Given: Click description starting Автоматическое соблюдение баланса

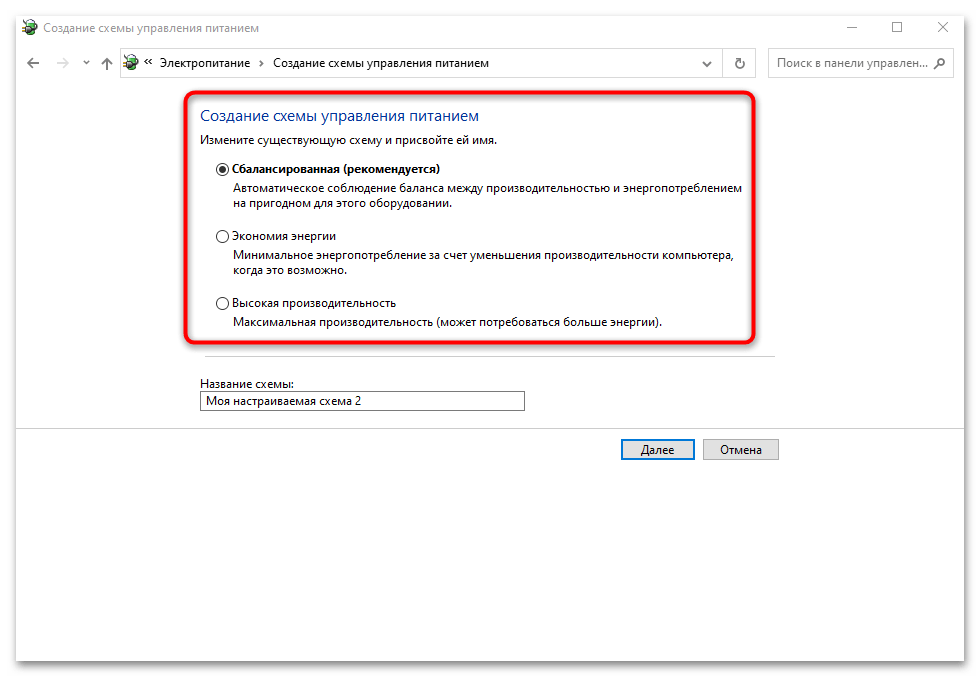Looking at the screenshot, I should pyautogui.click(x=488, y=196).
